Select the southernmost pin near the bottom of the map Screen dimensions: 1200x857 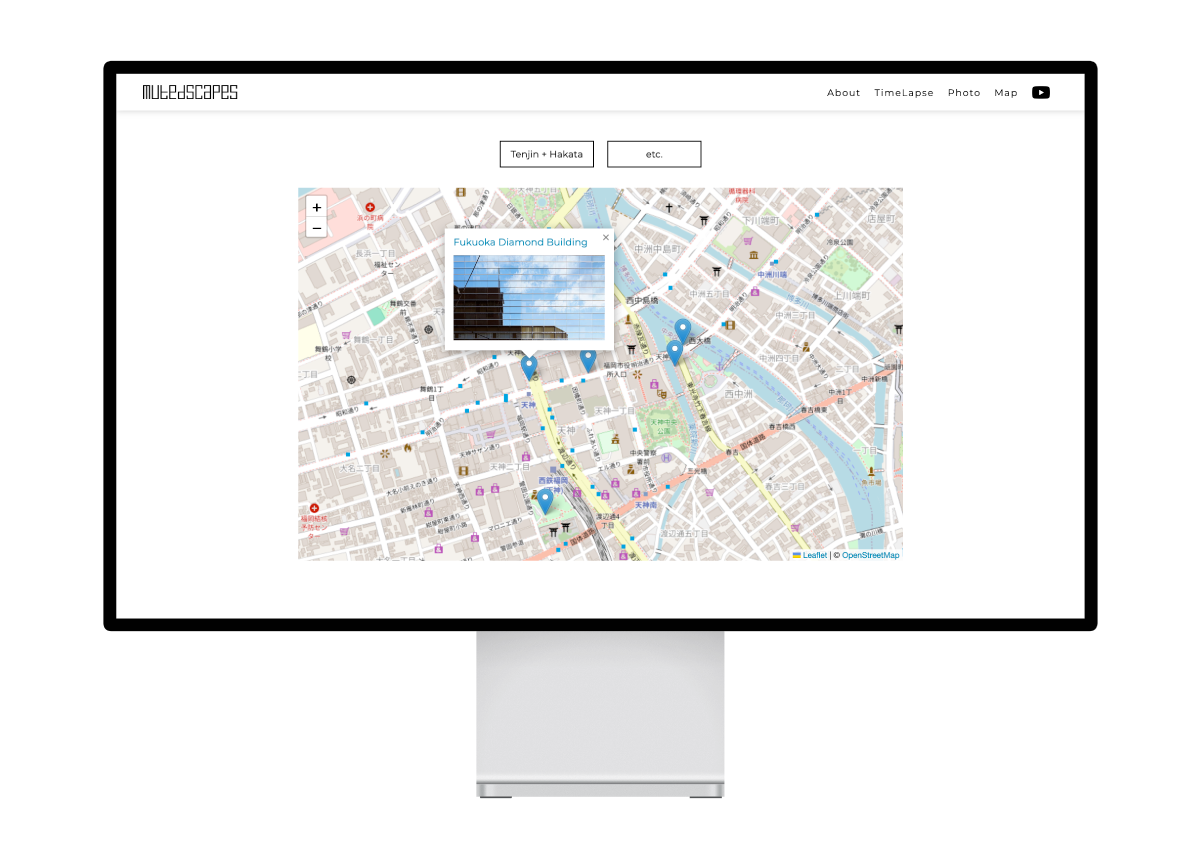[x=545, y=500]
